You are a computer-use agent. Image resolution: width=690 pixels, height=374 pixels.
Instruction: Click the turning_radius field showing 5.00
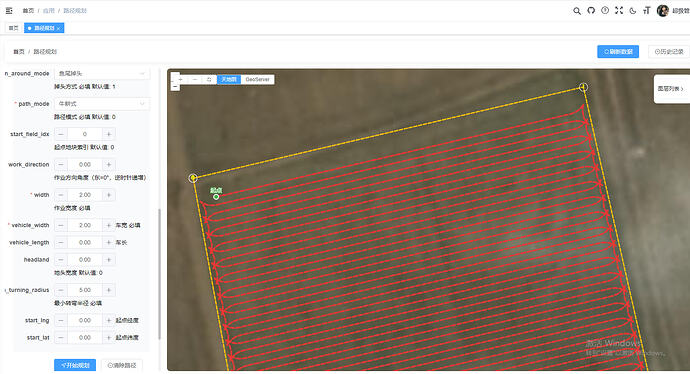[85, 290]
